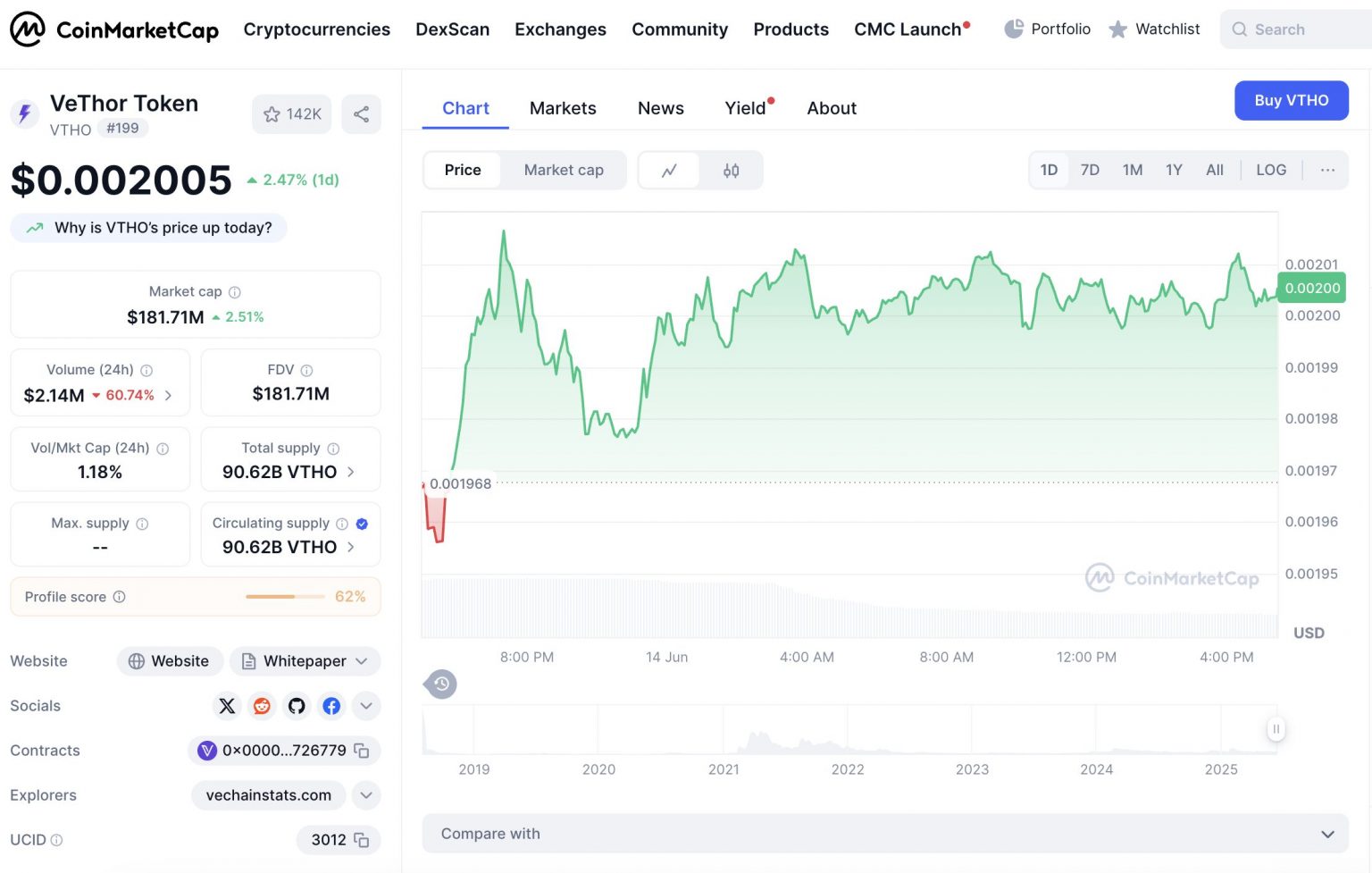
Task: Select the 1Y timeframe on the chart
Action: (x=1173, y=170)
